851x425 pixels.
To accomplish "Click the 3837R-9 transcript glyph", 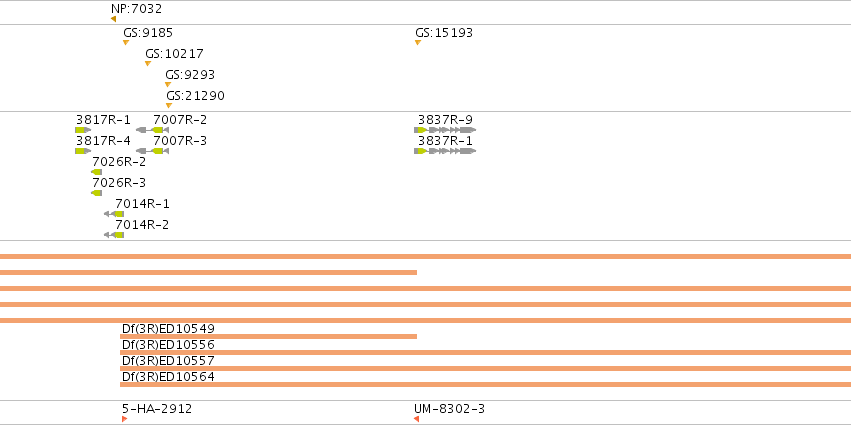I will tap(445, 130).
